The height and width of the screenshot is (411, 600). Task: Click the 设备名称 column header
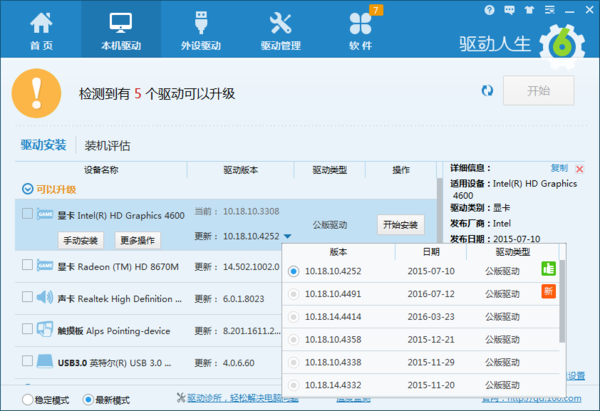pyautogui.click(x=101, y=170)
